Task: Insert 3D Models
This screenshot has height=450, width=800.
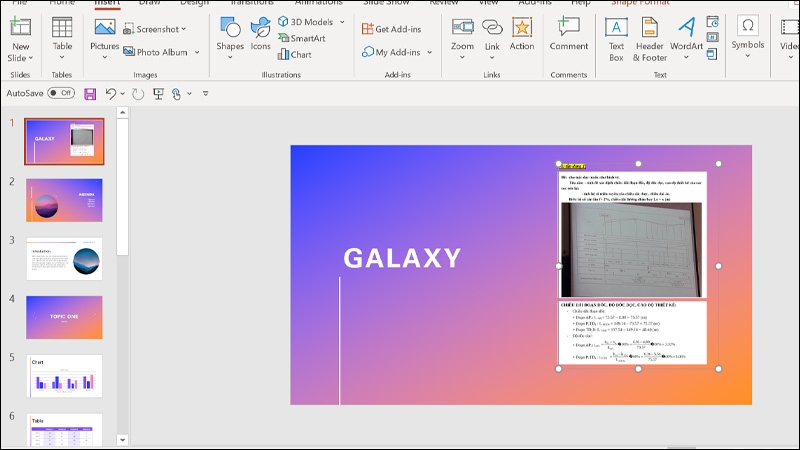Action: (x=305, y=22)
